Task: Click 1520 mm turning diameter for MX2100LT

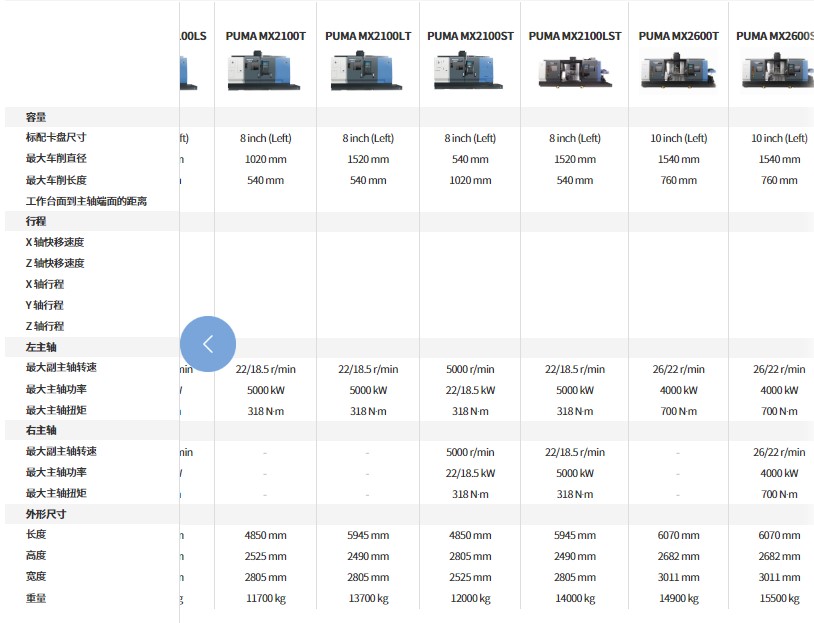Action: point(368,159)
